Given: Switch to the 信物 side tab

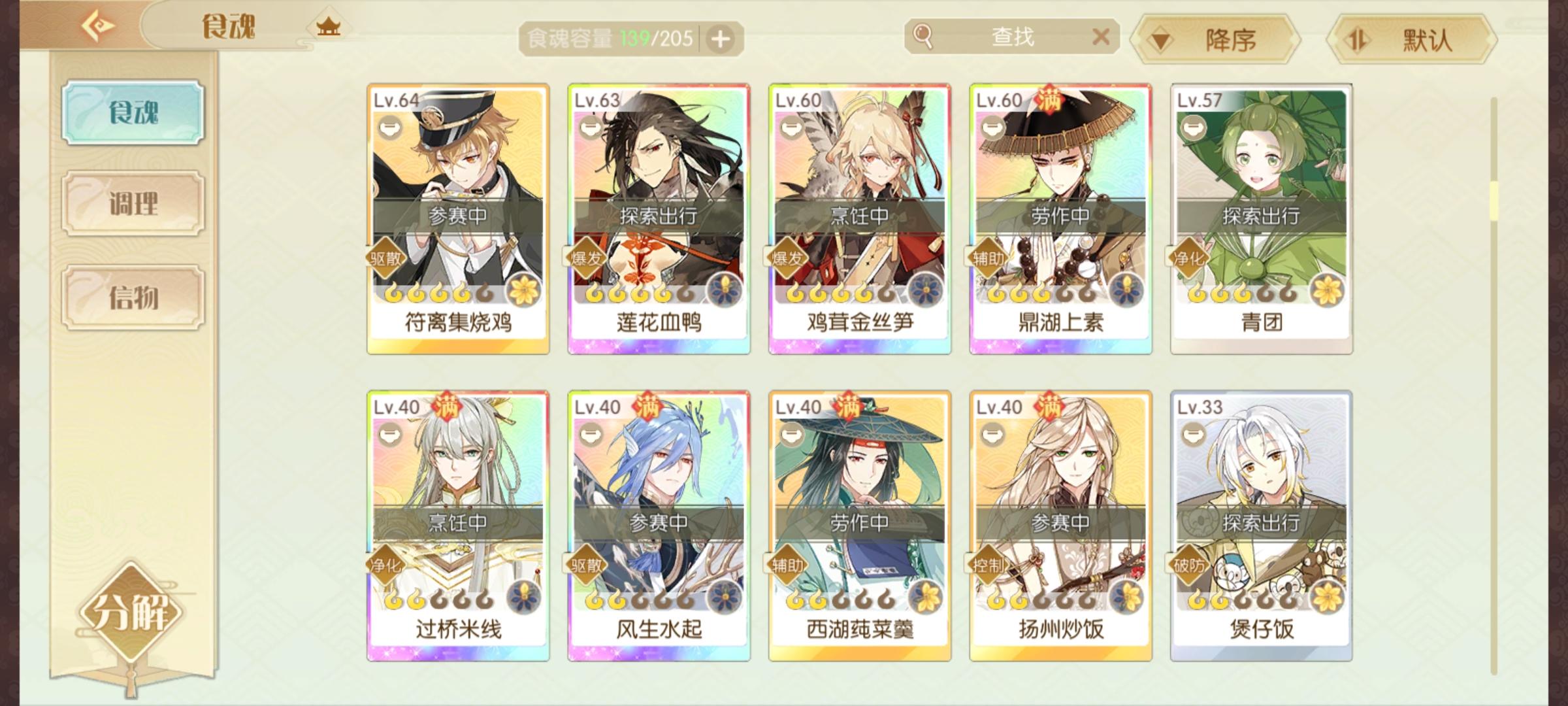Looking at the screenshot, I should tap(133, 297).
